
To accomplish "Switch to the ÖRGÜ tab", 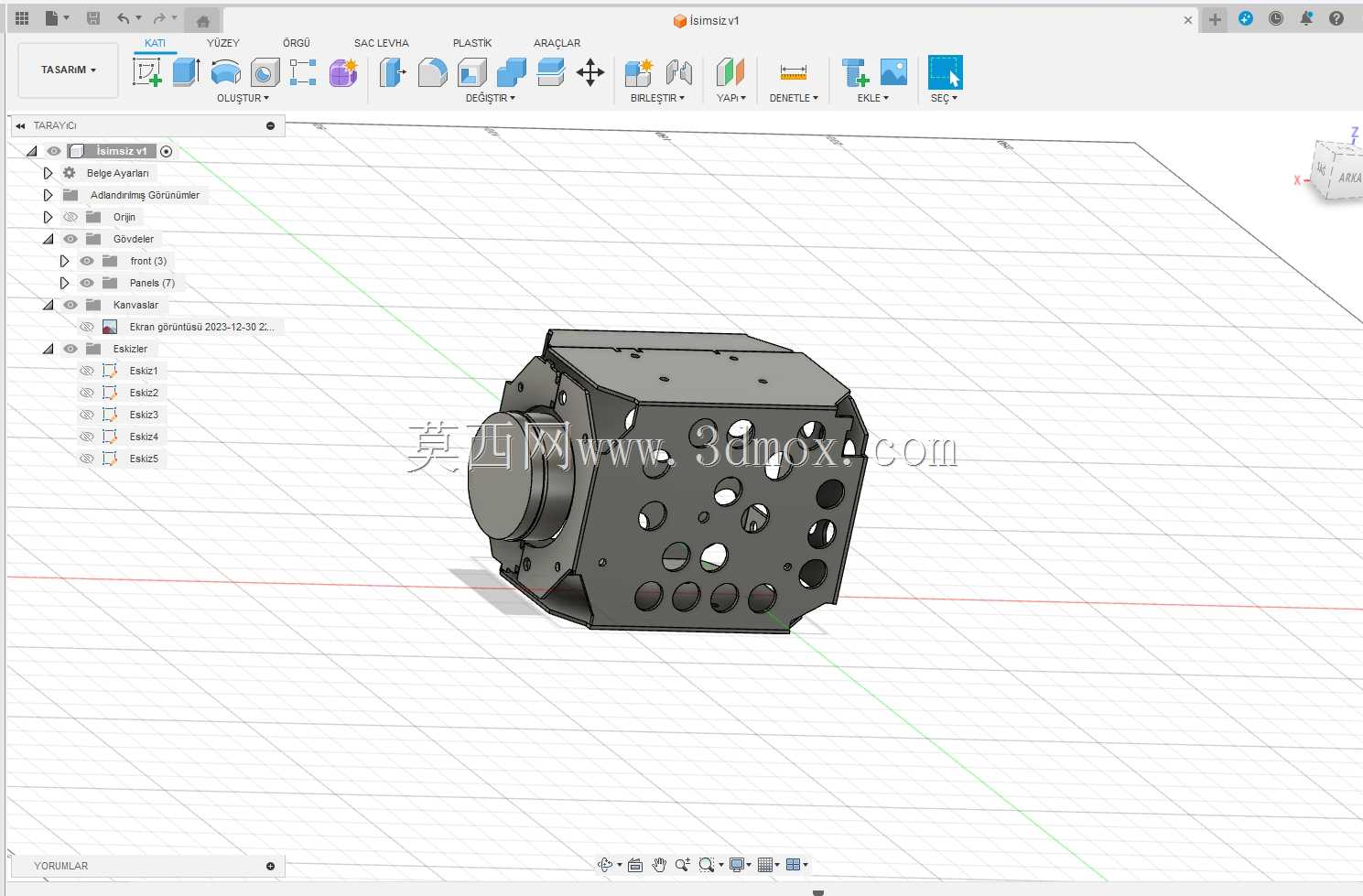I will click(297, 43).
